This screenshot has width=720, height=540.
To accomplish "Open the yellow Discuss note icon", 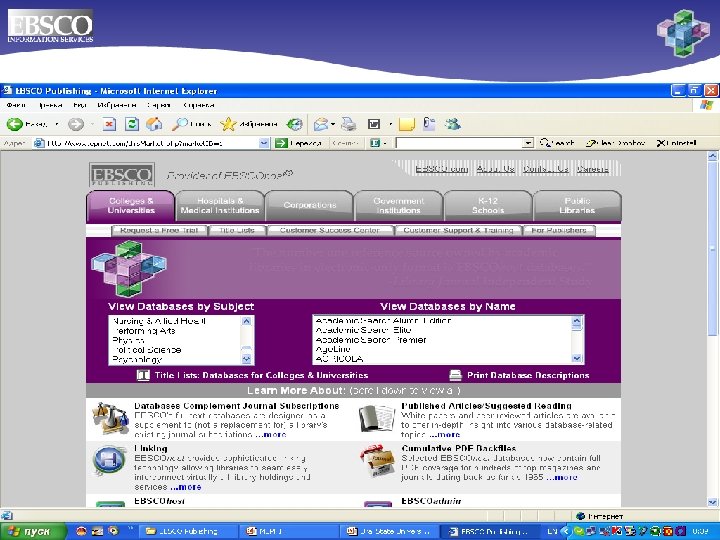I will tap(406, 124).
